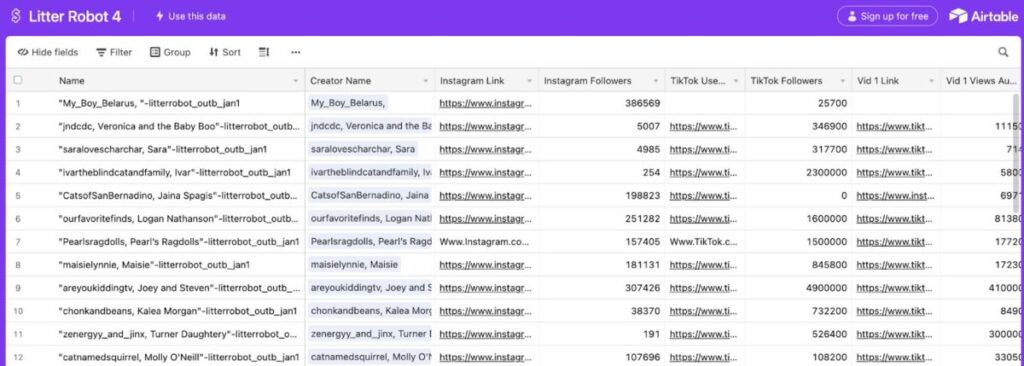Viewport: 1024px width, 366px height.
Task: Open the Instagram Followers column dropdown arrow
Action: click(x=656, y=81)
